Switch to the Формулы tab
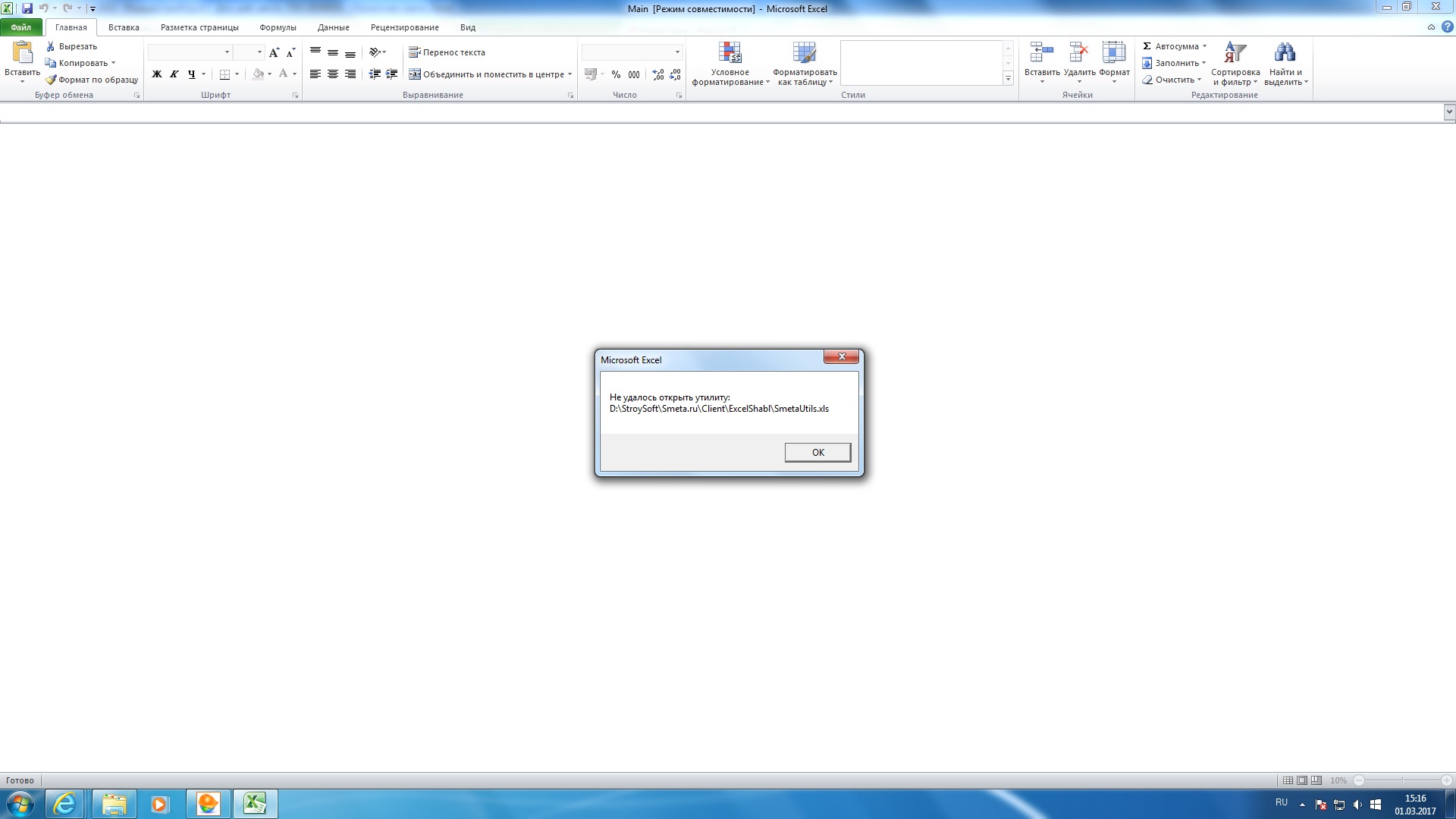 pos(278,27)
